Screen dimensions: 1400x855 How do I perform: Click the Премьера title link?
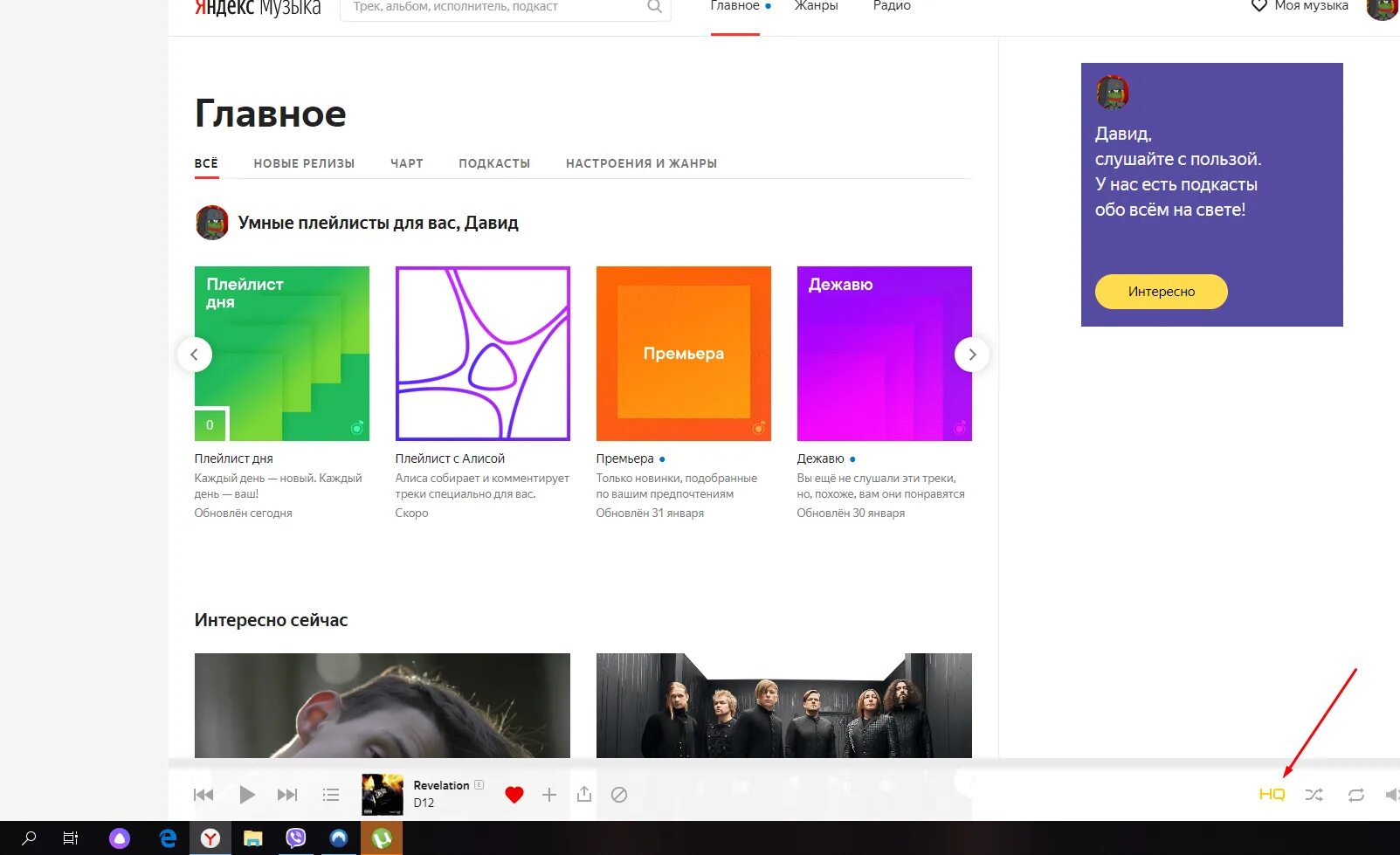[x=624, y=459]
